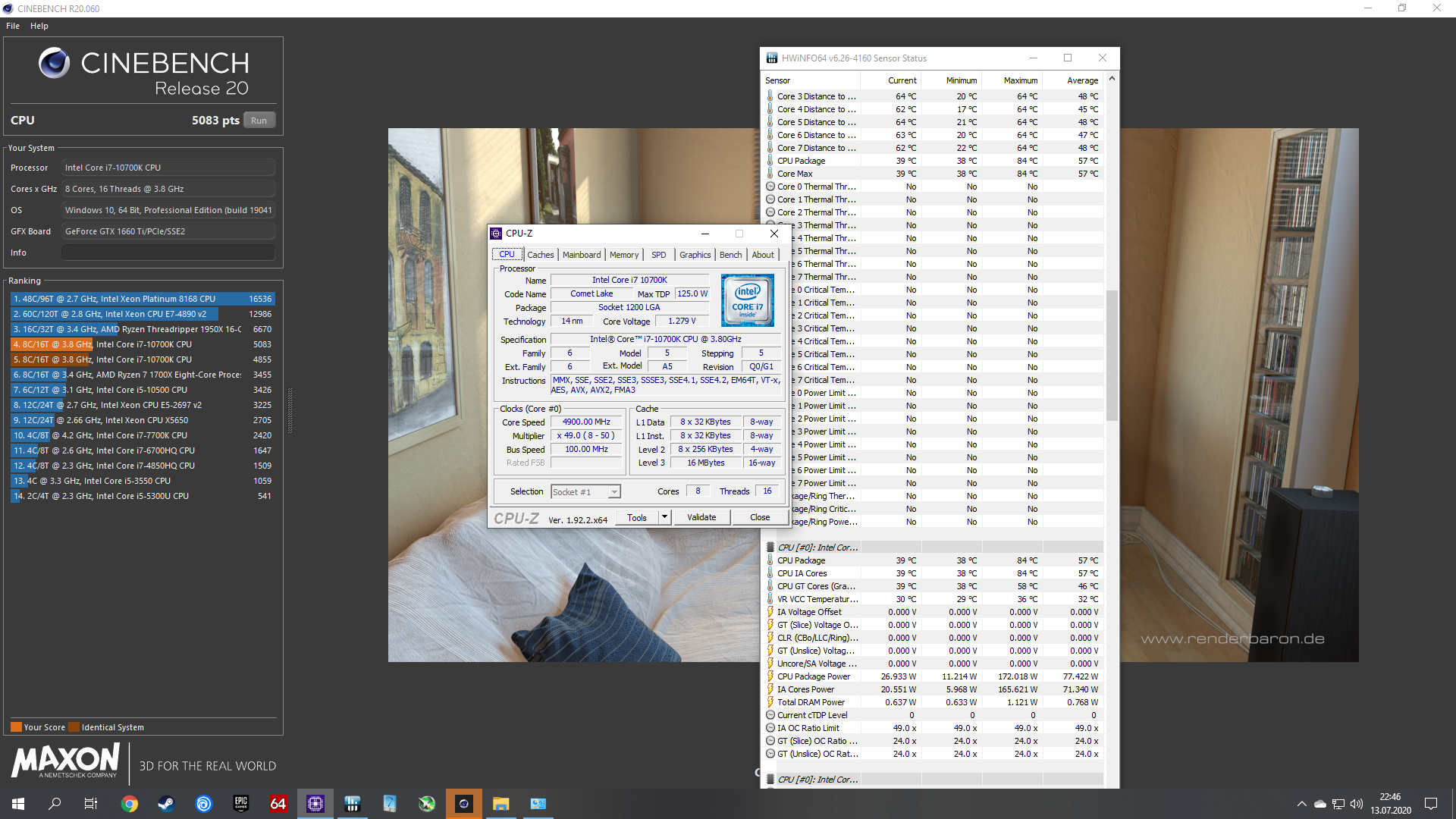
Task: Switch to Cinebench via its taskbar icon
Action: pyautogui.click(x=464, y=804)
